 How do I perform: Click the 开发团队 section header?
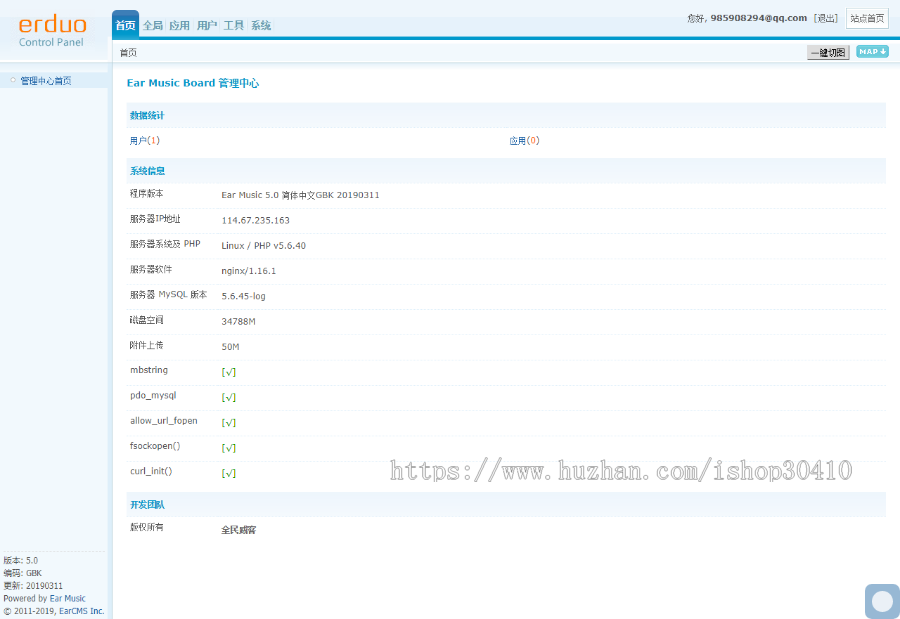(147, 505)
